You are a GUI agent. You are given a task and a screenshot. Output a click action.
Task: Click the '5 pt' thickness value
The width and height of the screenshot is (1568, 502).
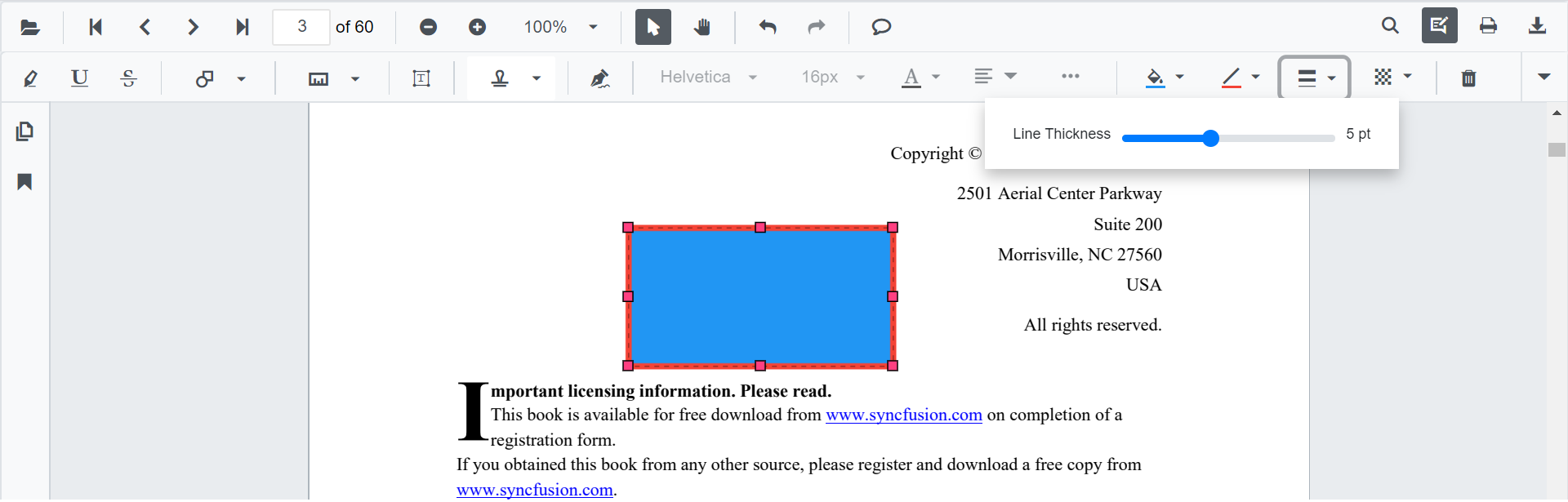pos(1358,134)
